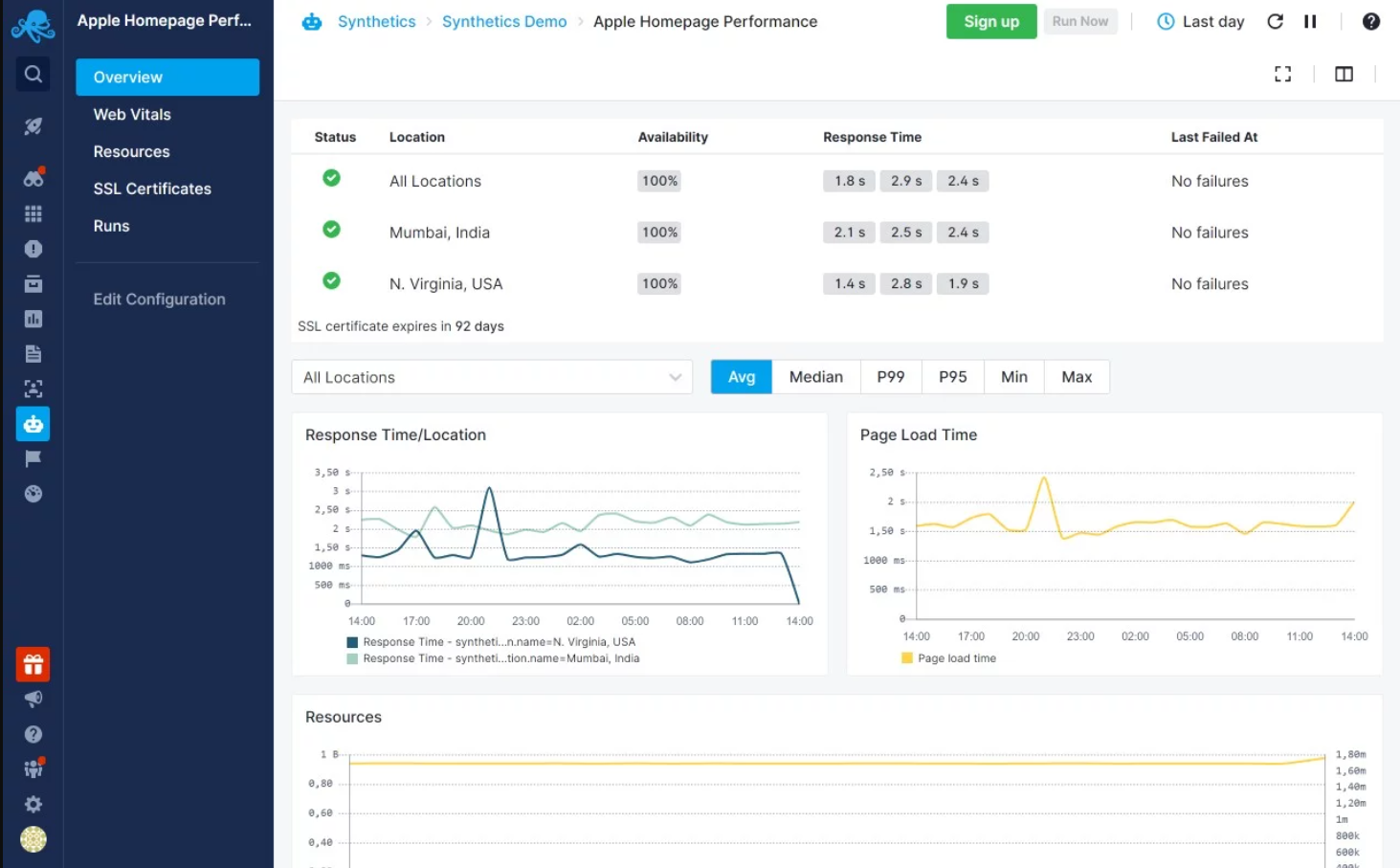Viewport: 1400px width, 868px height.
Task: Open the top-right help icon
Action: tap(1371, 21)
